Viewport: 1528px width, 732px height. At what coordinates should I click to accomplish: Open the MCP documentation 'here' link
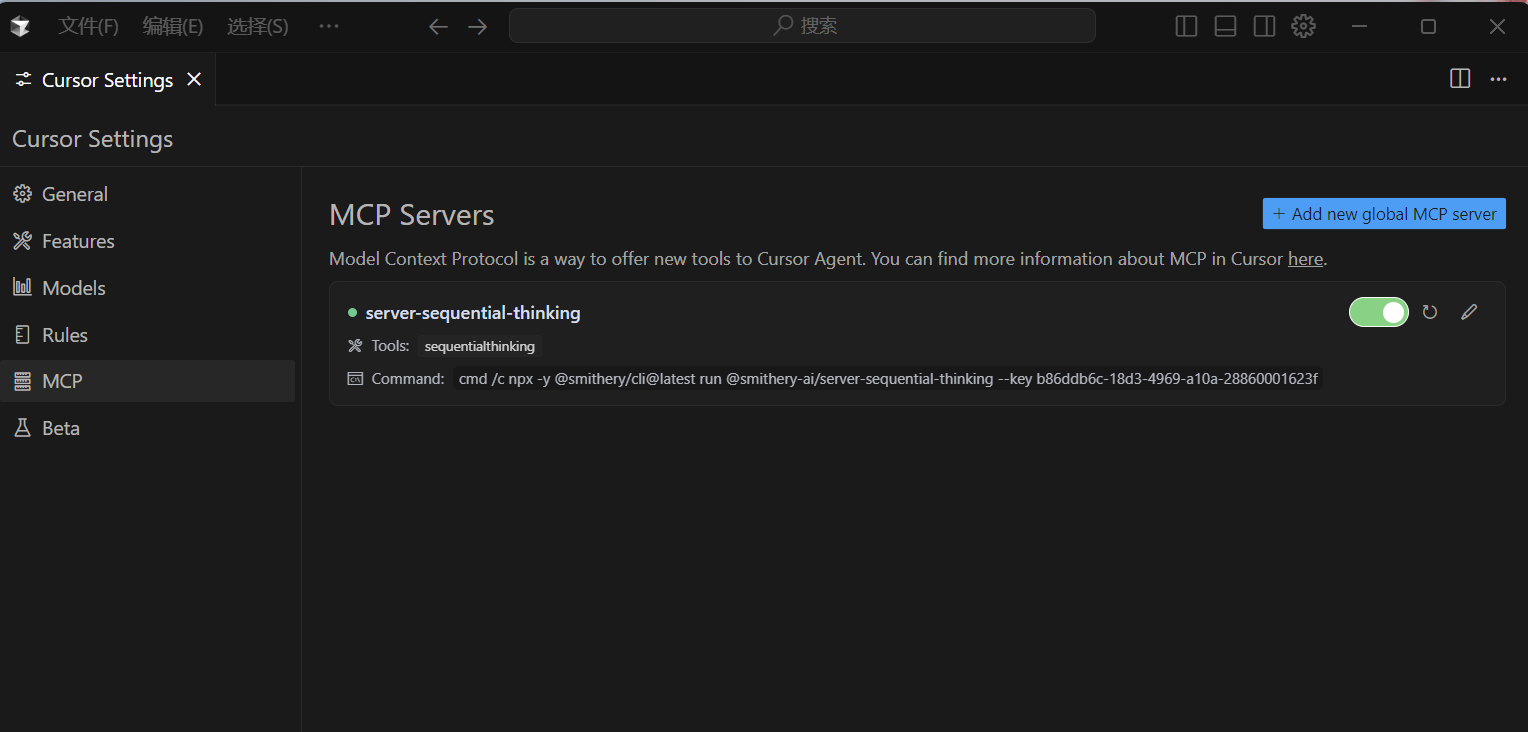(1305, 258)
